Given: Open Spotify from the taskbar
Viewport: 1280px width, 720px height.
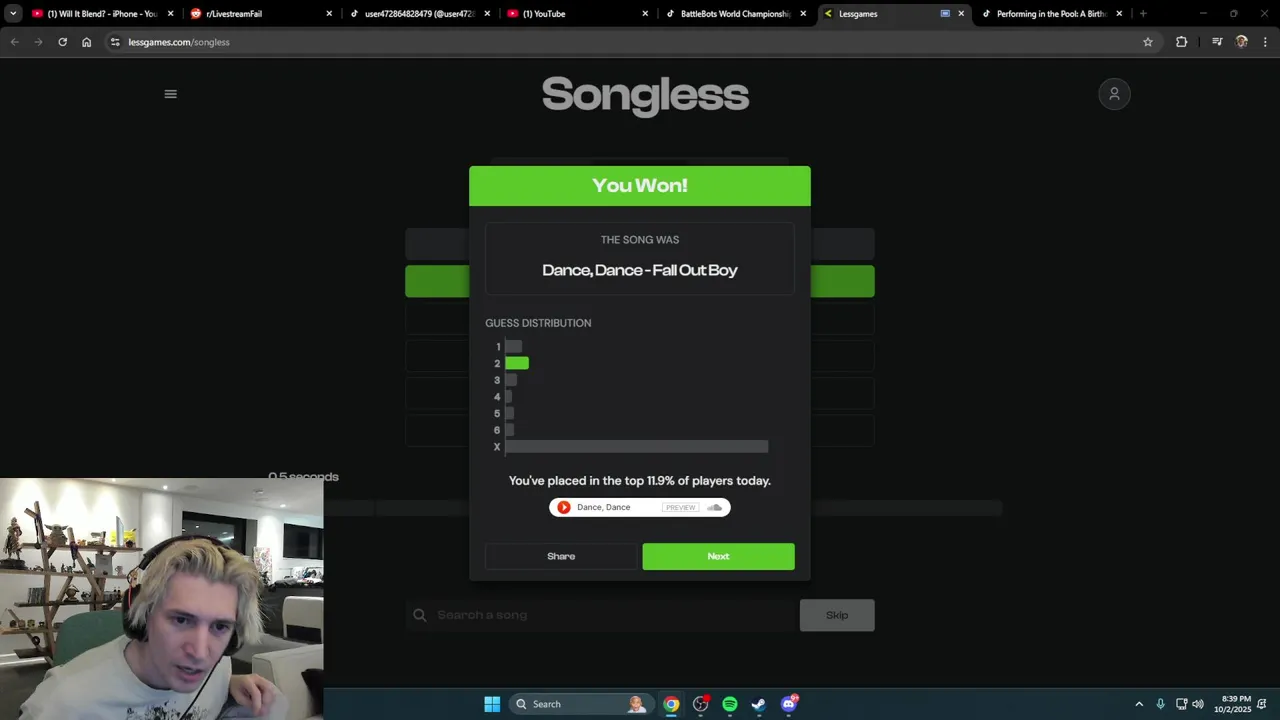Looking at the screenshot, I should (730, 704).
